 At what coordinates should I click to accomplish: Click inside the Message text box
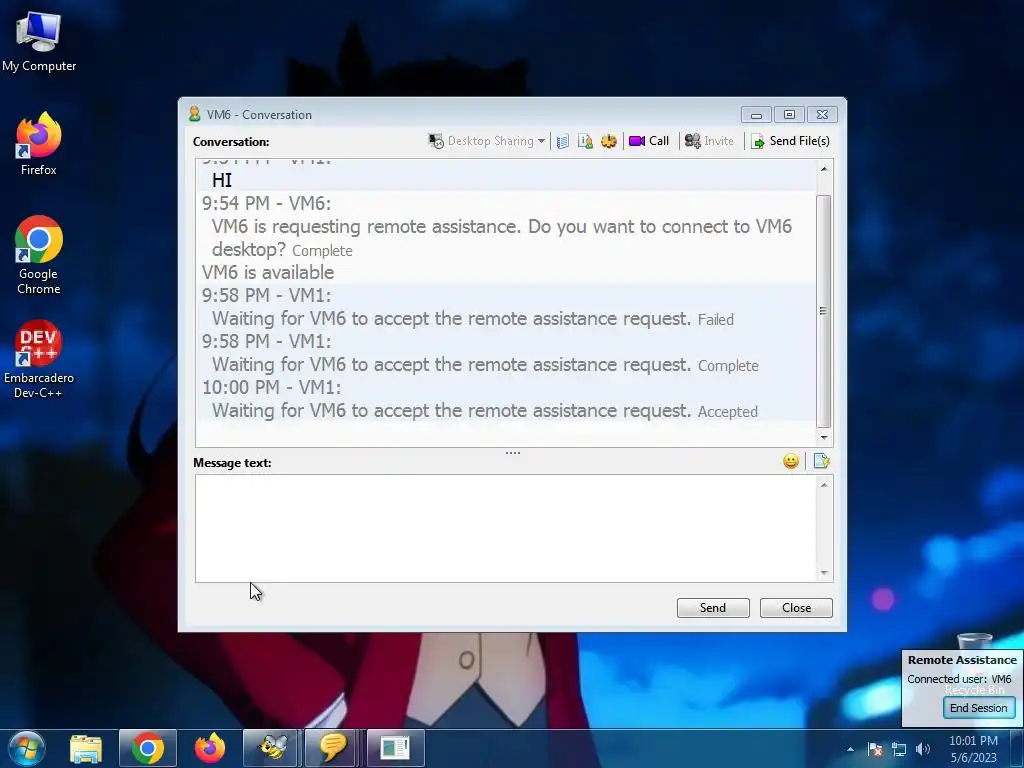[x=505, y=528]
